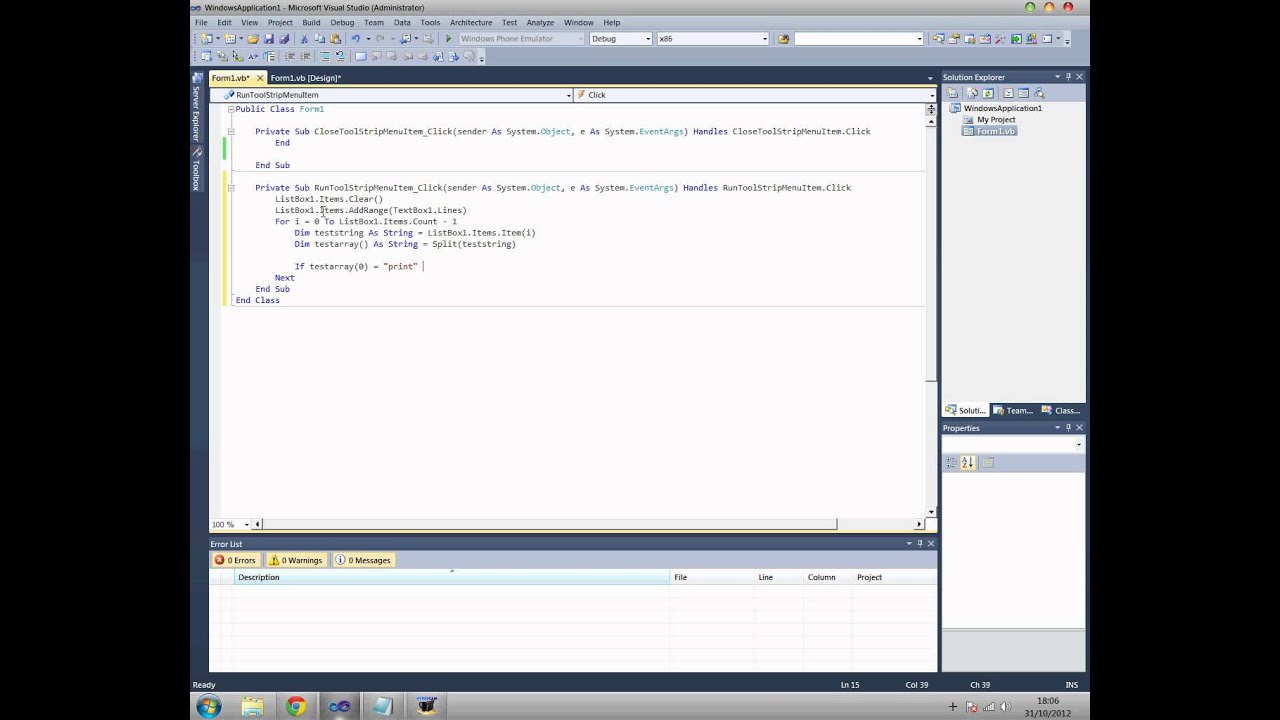
Task: Refresh the Solution Explorer
Action: tap(988, 93)
